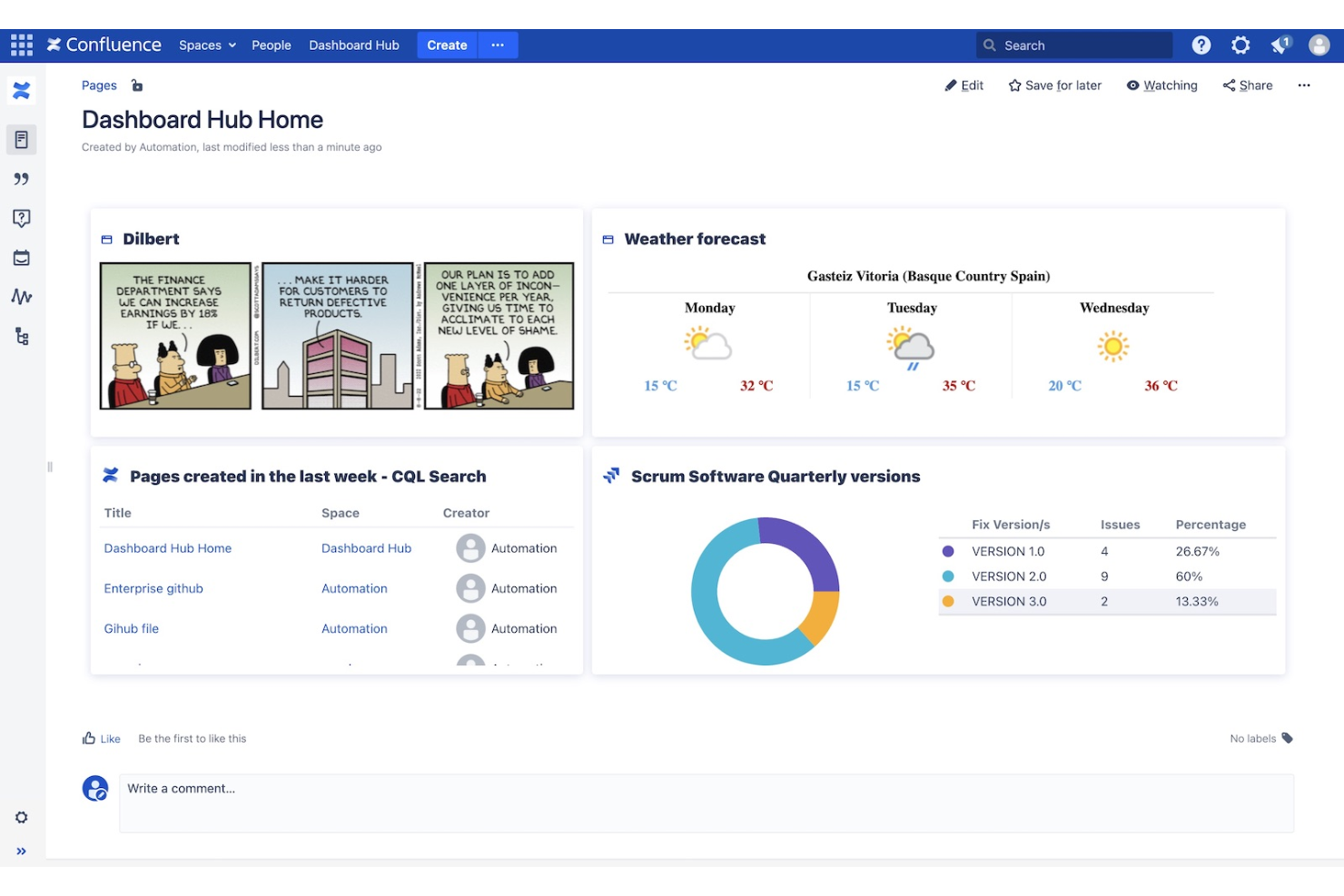
Task: Click the orange VERSION 3.0 color dot
Action: [948, 601]
